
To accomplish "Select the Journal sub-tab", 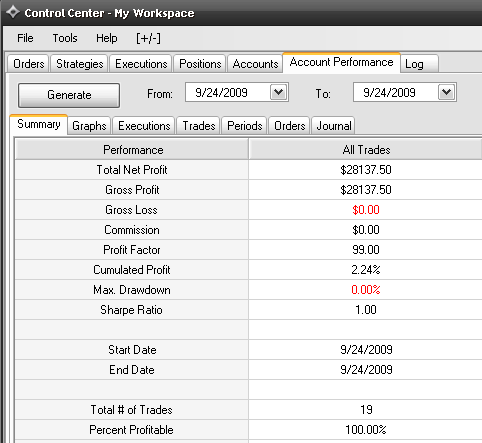I will tap(333, 126).
